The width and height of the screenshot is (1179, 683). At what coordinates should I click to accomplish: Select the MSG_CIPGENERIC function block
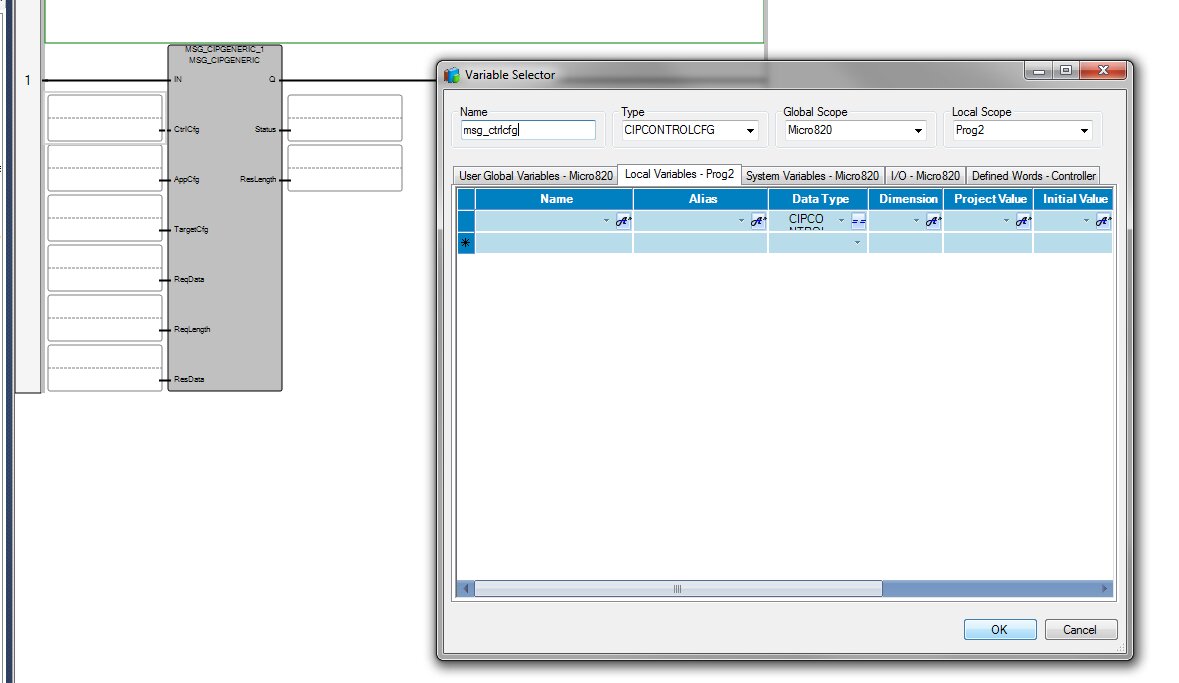tap(225, 218)
